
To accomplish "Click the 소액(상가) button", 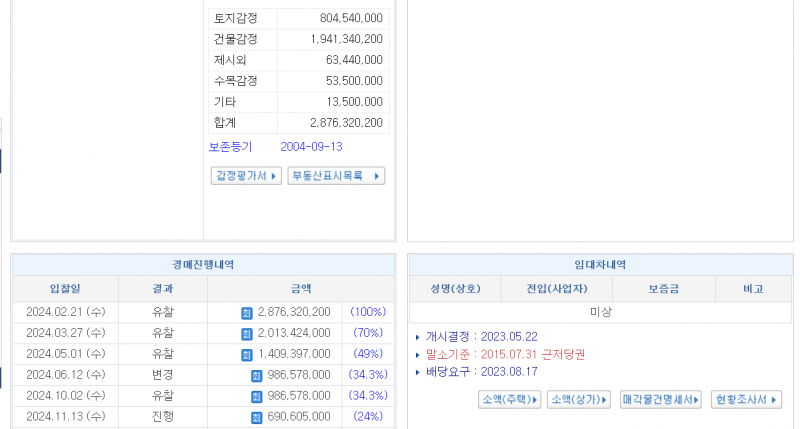I will 579,400.
